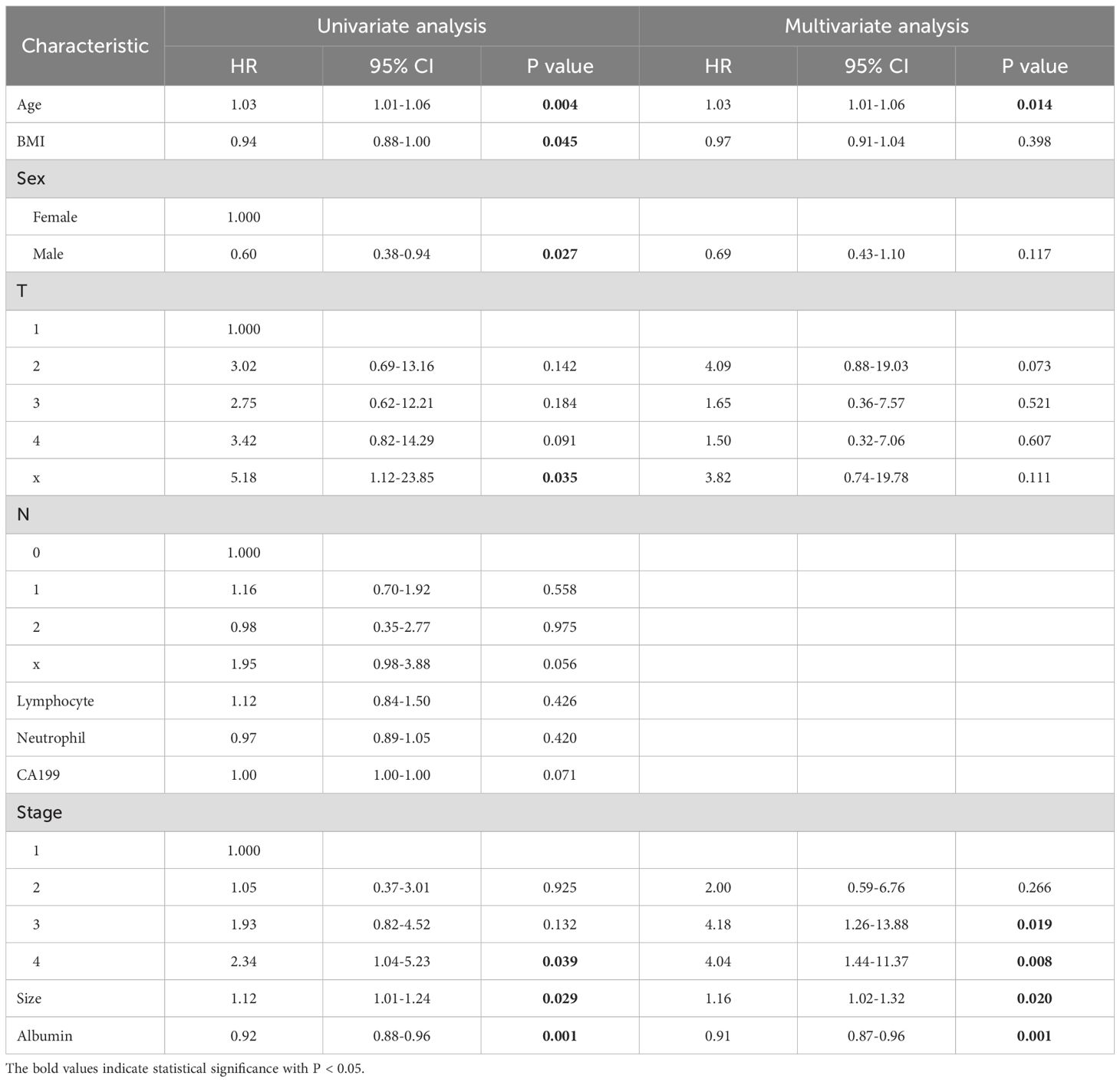Screen dimensions: 1120x1082
Task: Click the N section header row
Action: 23,515
